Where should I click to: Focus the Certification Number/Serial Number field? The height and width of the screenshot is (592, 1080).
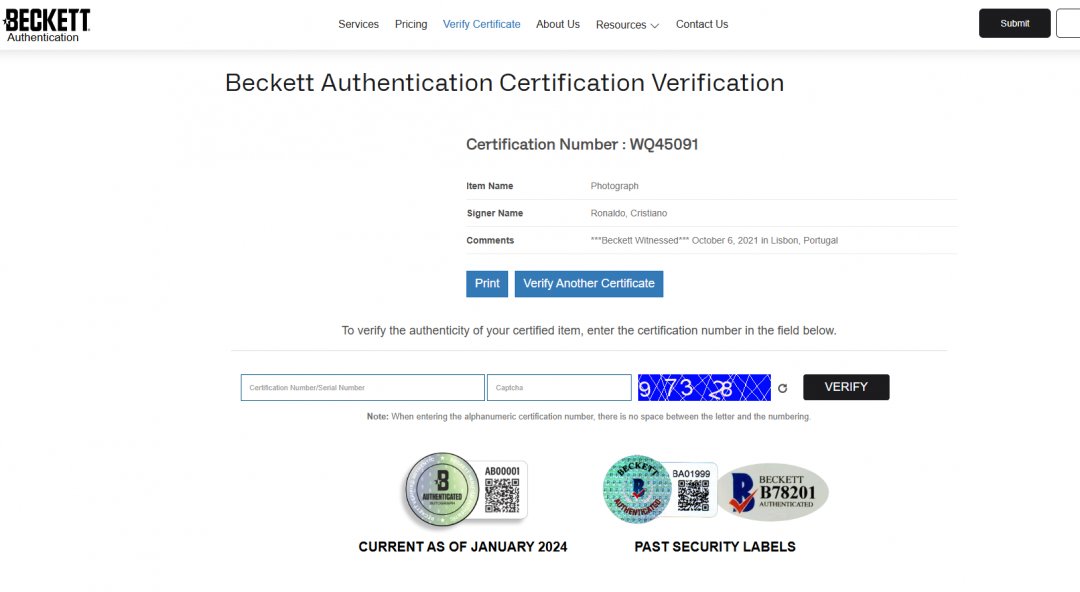point(362,388)
